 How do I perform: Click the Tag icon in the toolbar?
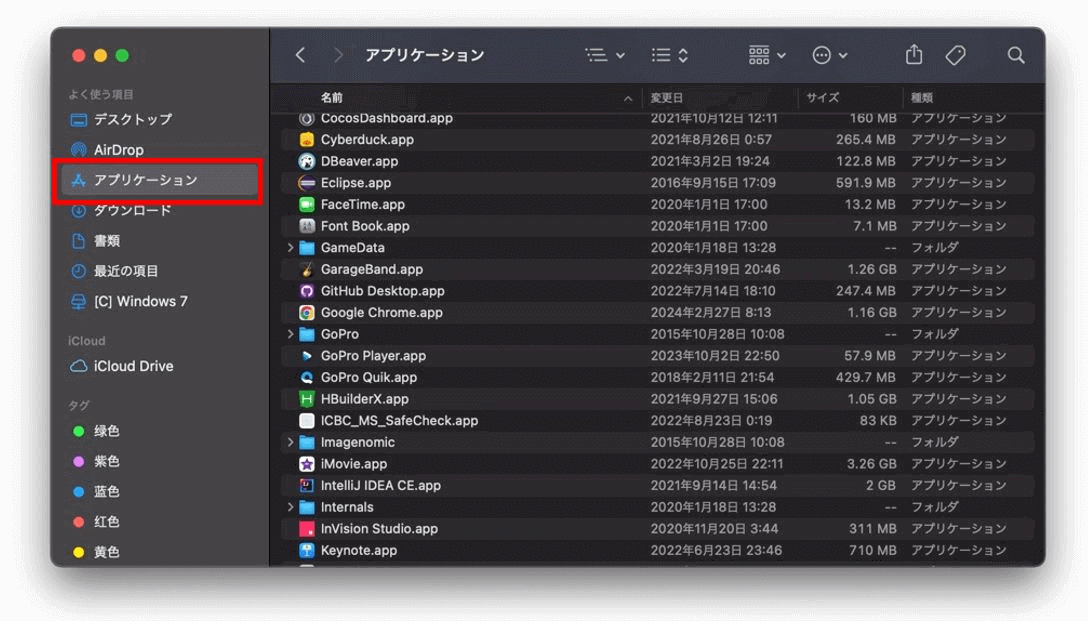[x=955, y=55]
